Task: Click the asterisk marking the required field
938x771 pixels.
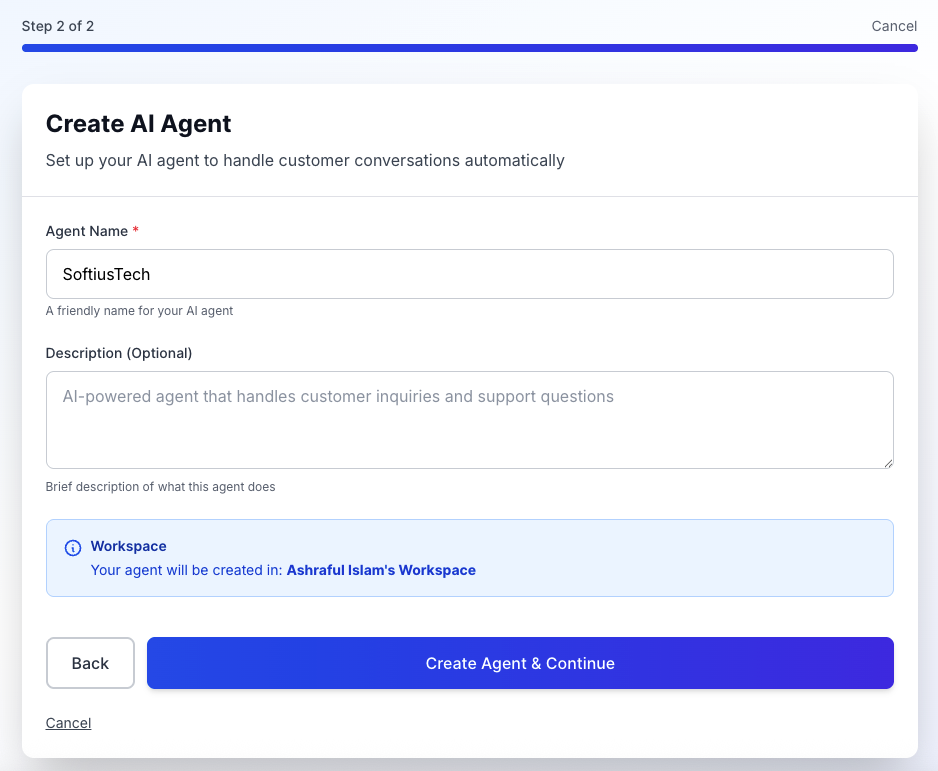Action: click(x=134, y=230)
